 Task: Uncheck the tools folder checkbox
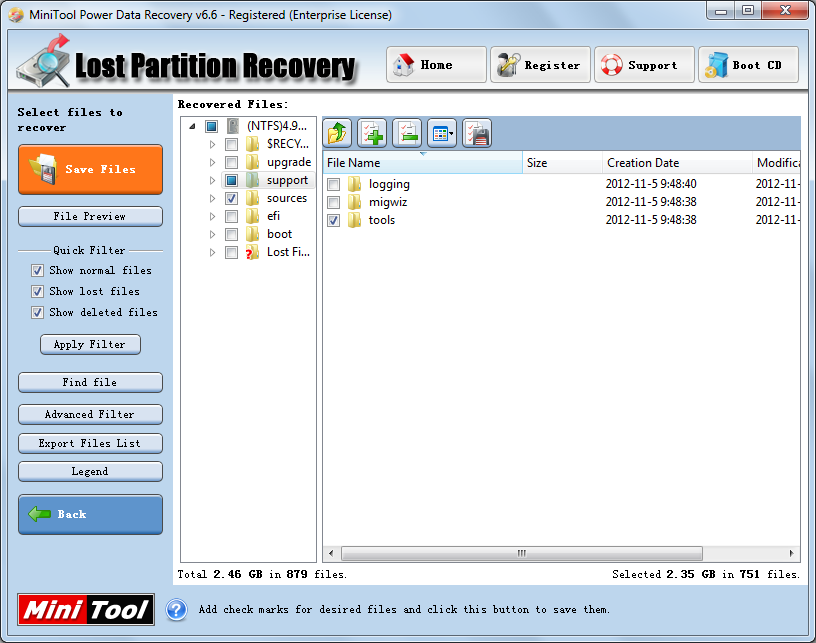(334, 221)
